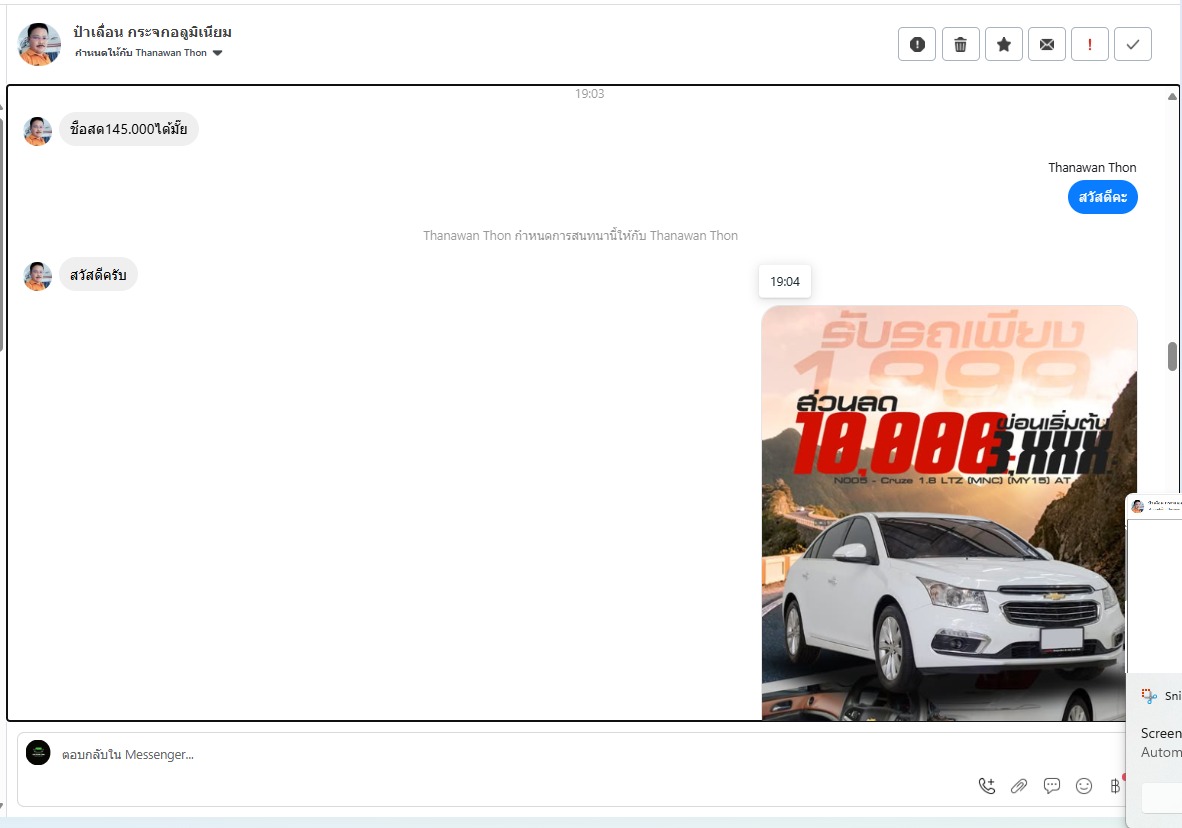Star this conversation as follow-up

coord(1003,44)
